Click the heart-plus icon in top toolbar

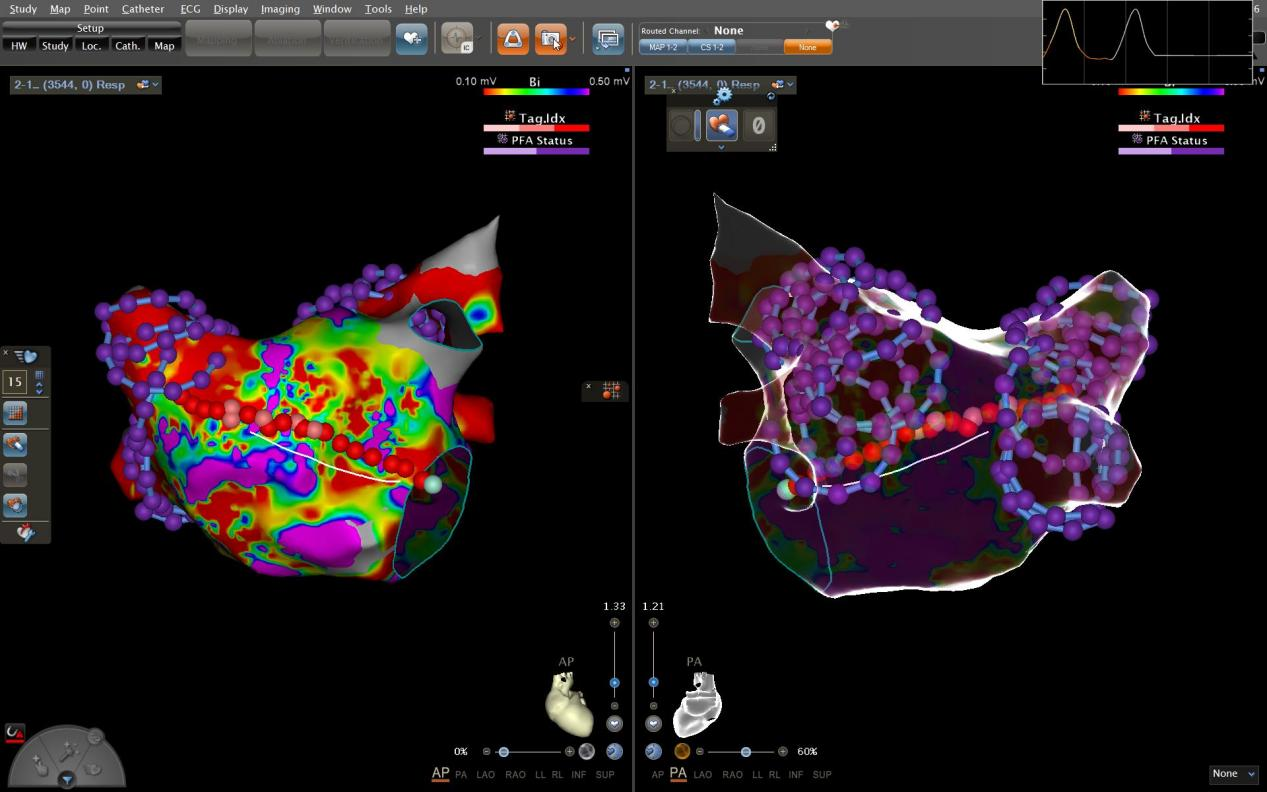coord(411,38)
